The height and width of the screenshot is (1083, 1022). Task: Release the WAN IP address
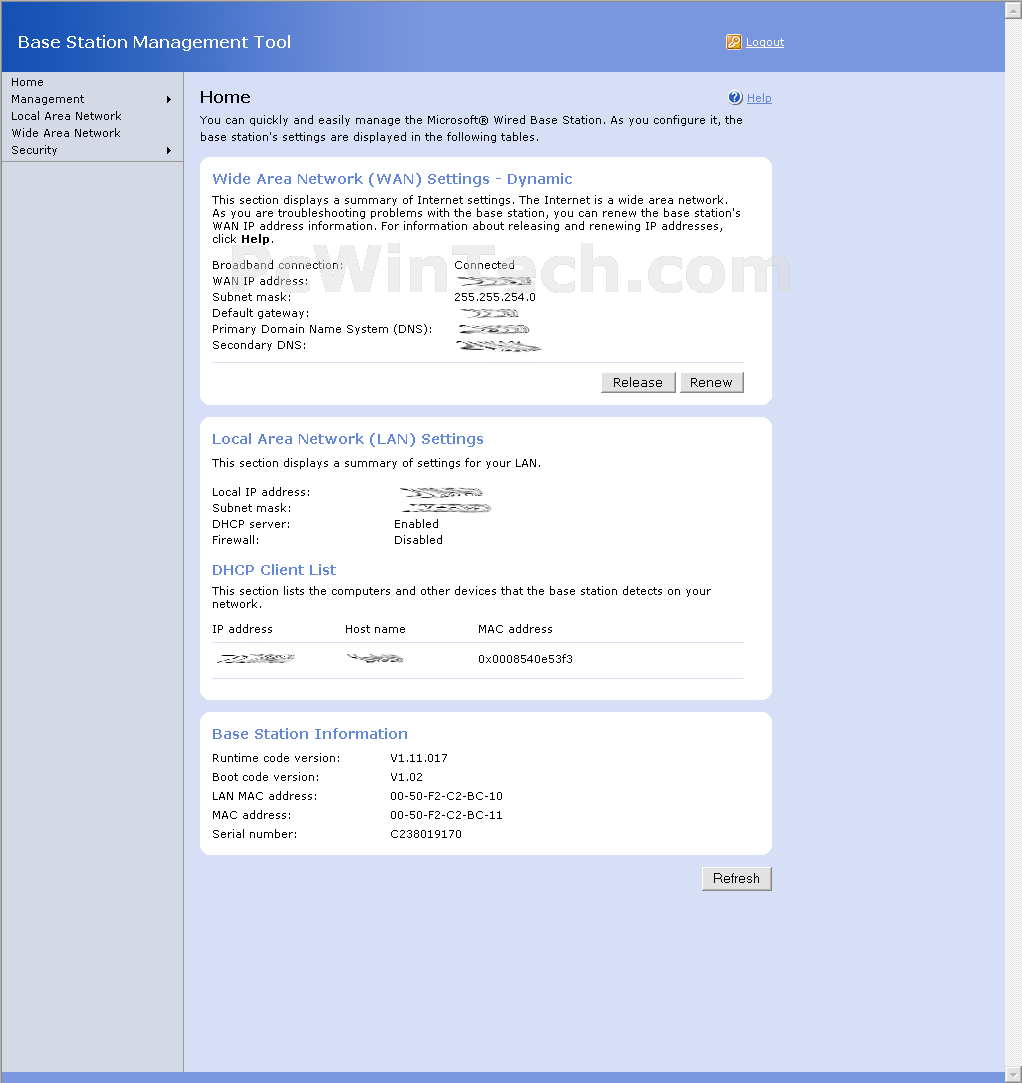point(638,383)
